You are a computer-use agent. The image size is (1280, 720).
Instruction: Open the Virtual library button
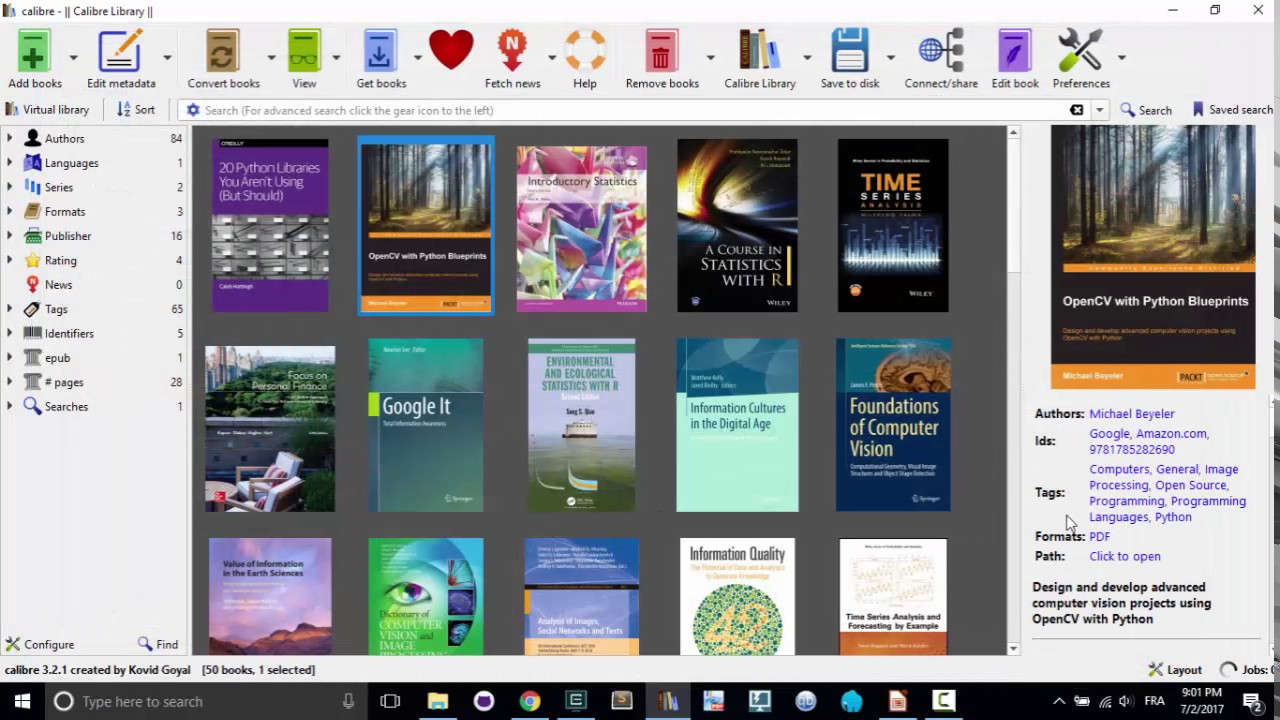(47, 110)
